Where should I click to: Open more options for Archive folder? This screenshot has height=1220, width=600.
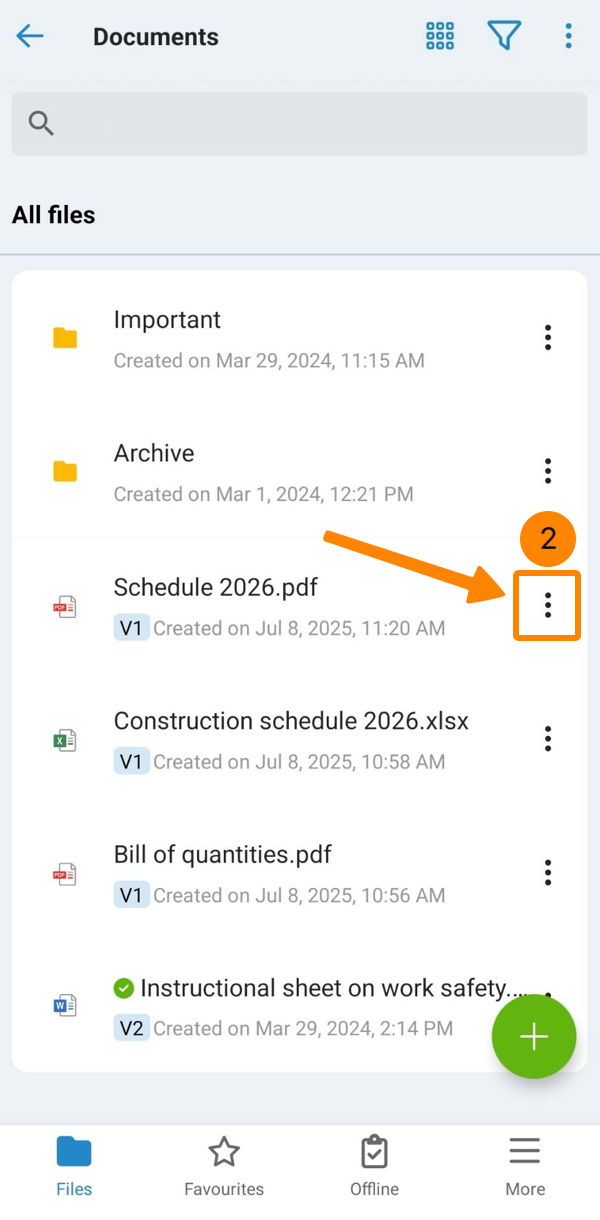[548, 471]
